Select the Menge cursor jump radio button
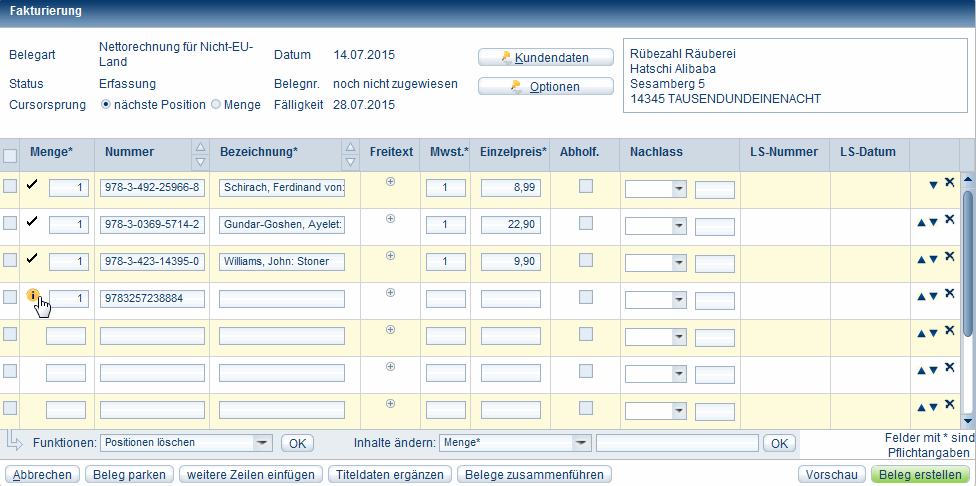The height and width of the screenshot is (486, 976). point(215,104)
